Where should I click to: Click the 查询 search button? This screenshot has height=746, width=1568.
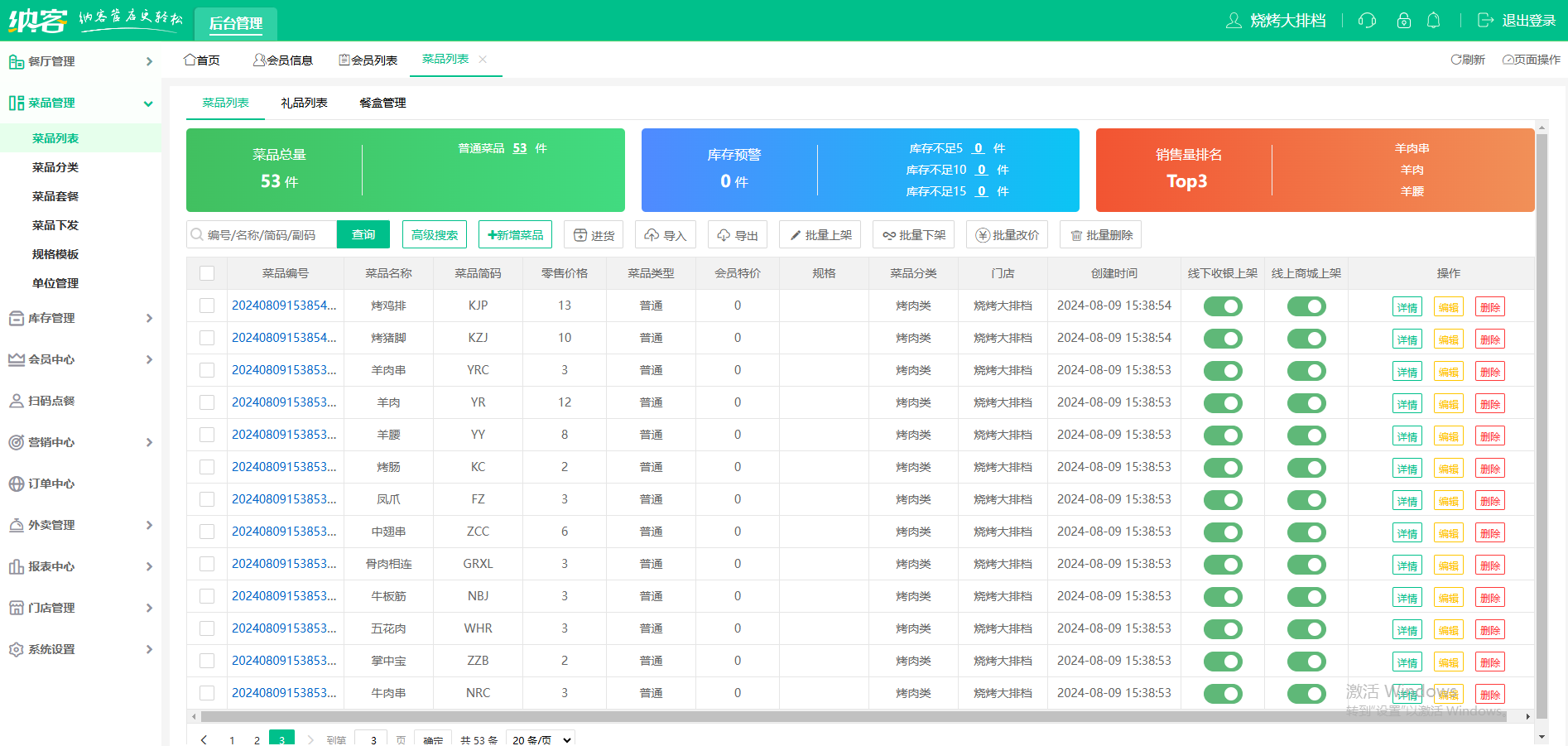tap(363, 235)
